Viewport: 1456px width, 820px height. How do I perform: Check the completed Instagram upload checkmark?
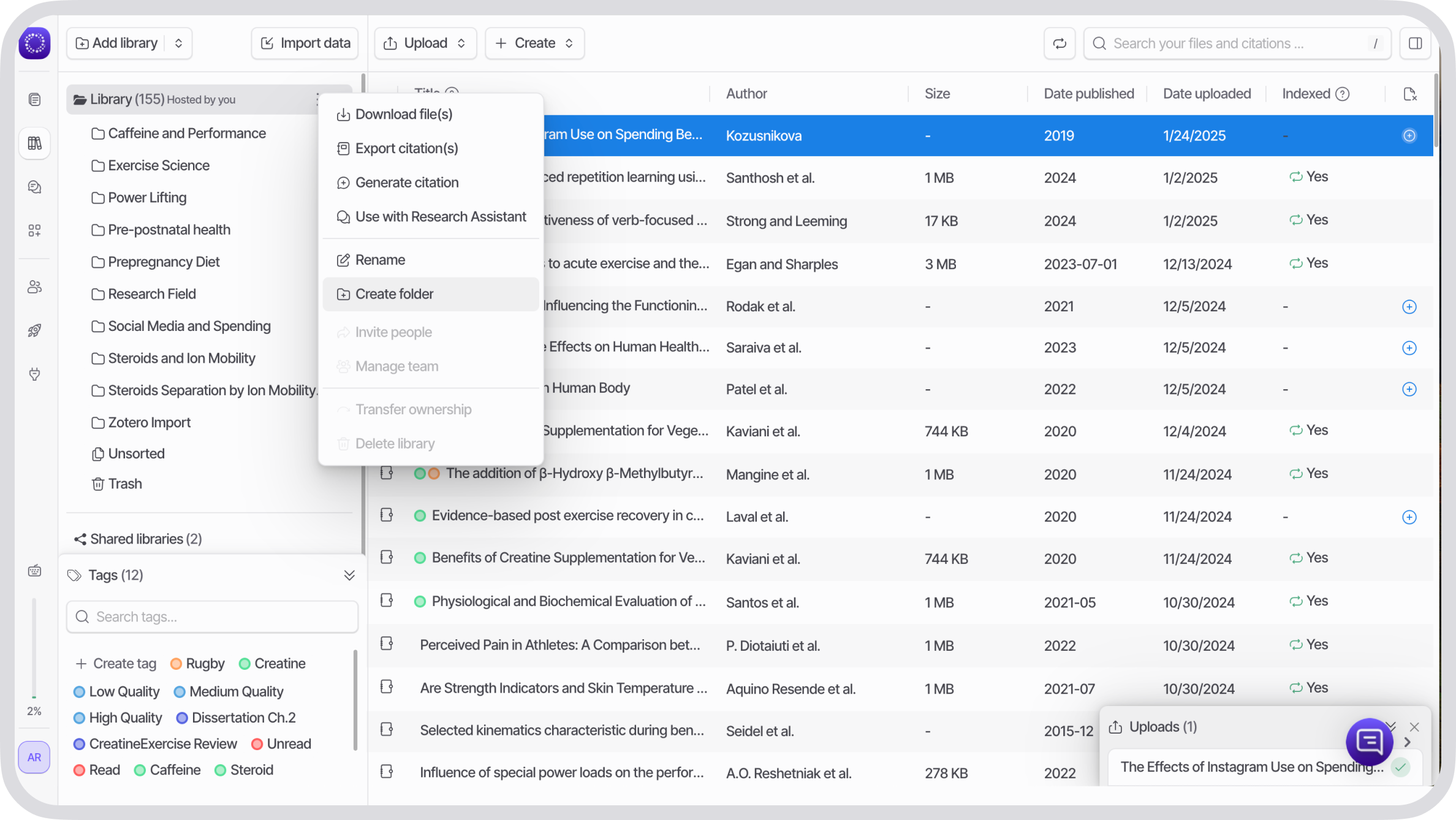[1400, 767]
